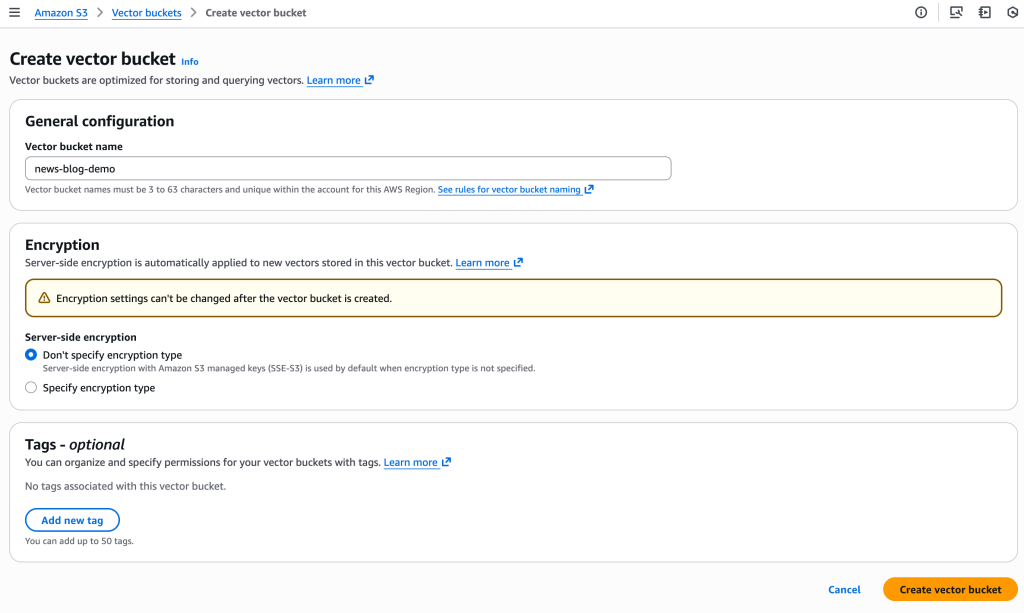
Task: Click the warning triangle in encryption alert
Action: (41, 297)
